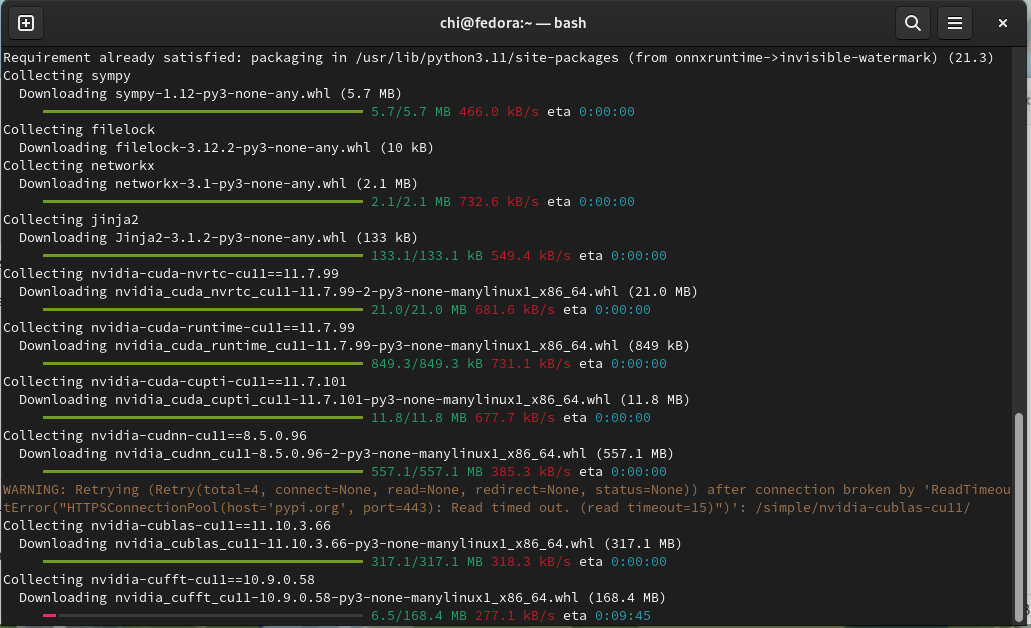Click the title 'chi@fedora:~ — bash'
Viewport: 1031px width, 628px height.
513,23
